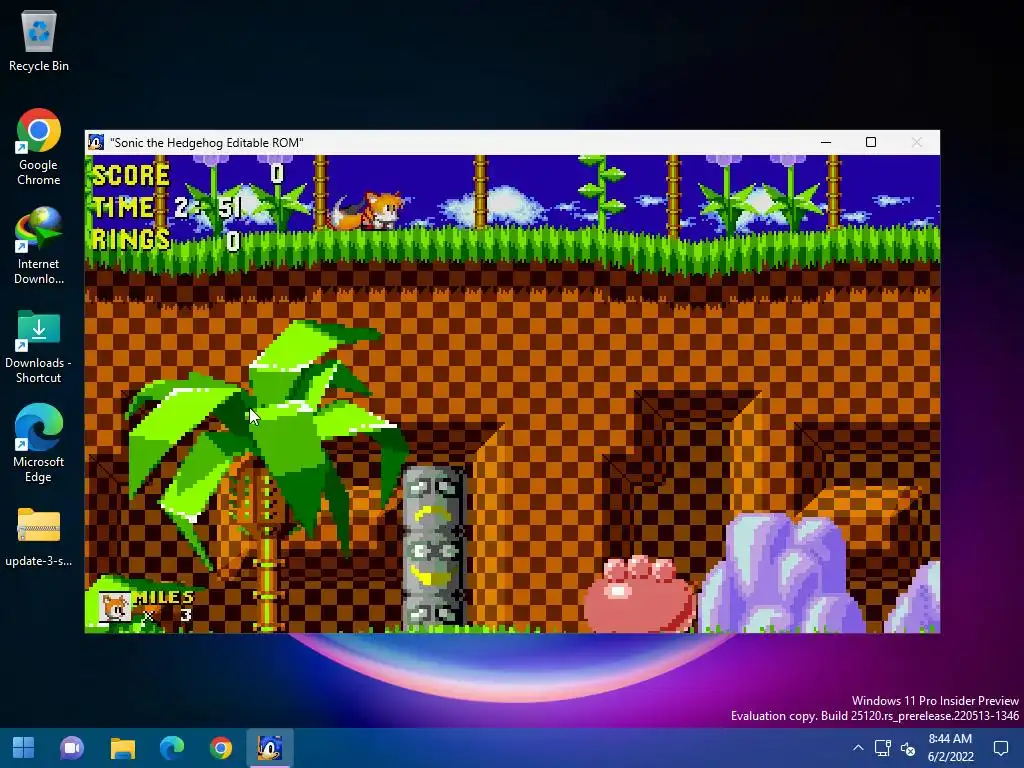Click the Sonic icon in the title bar

coord(96,142)
